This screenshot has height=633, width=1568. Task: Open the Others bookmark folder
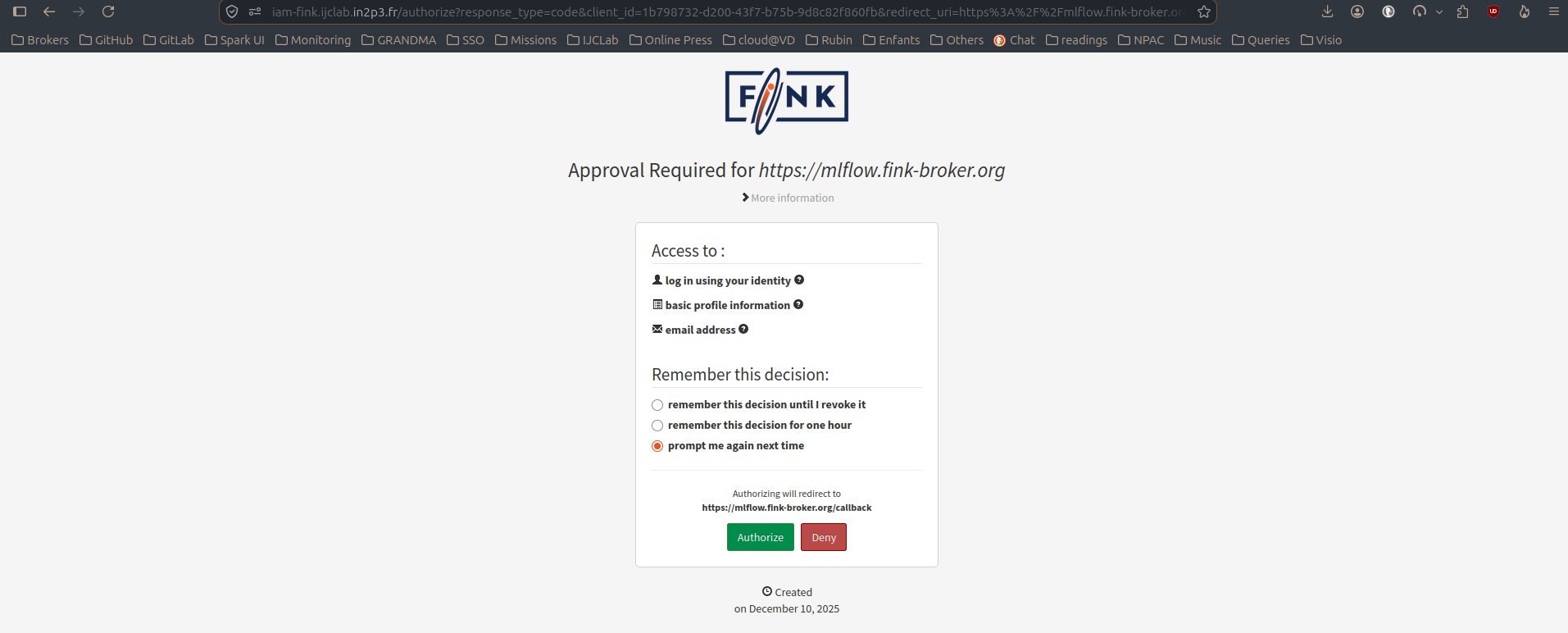[957, 40]
